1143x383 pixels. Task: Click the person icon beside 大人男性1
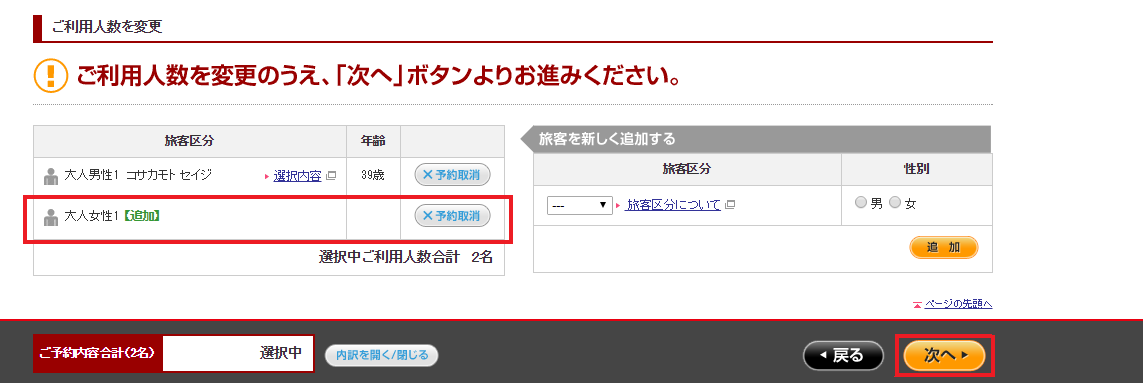click(x=51, y=176)
